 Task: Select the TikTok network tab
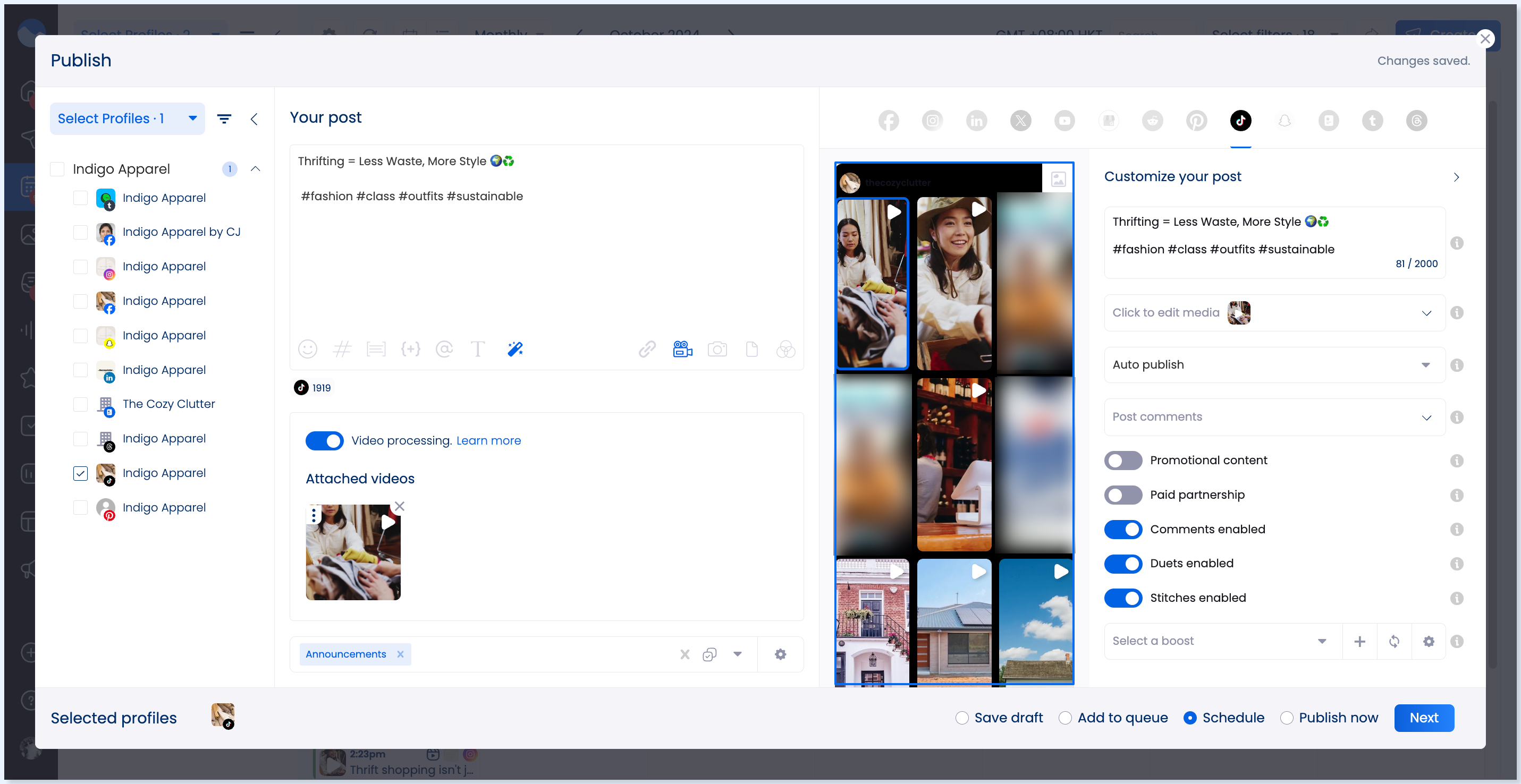tap(1240, 121)
